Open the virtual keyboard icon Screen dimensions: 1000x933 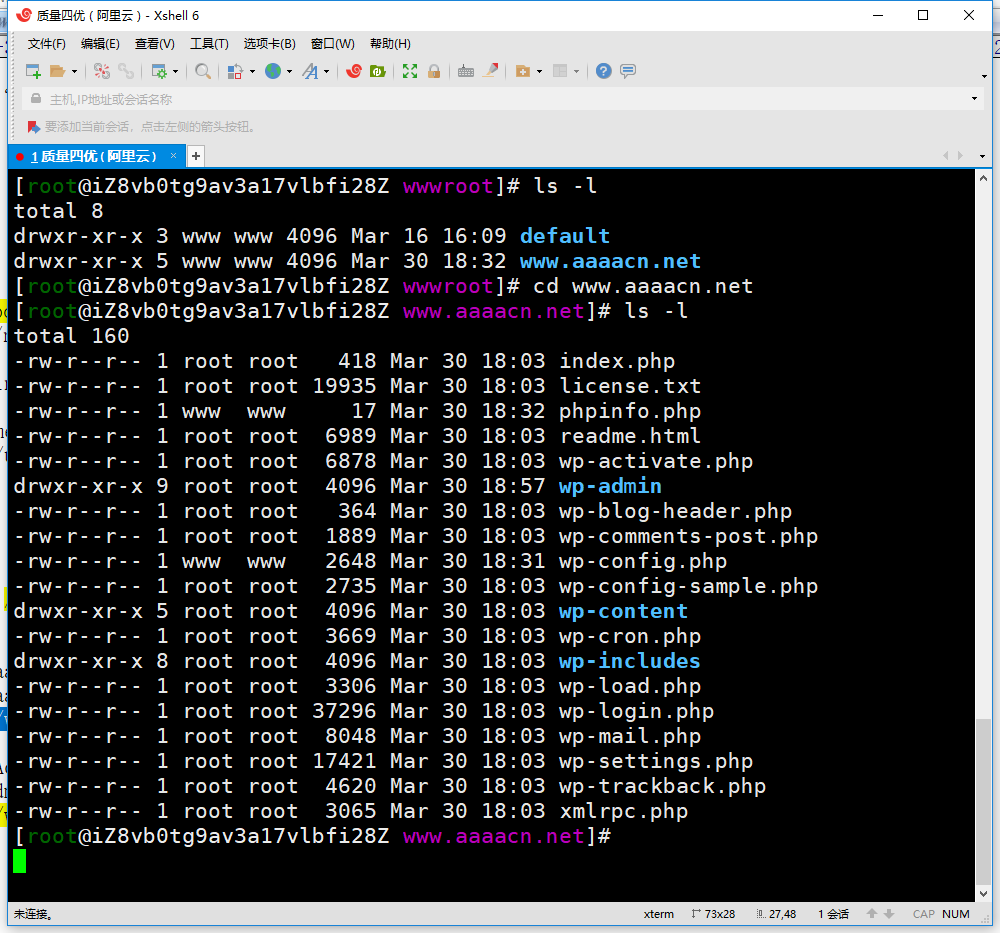click(x=466, y=71)
